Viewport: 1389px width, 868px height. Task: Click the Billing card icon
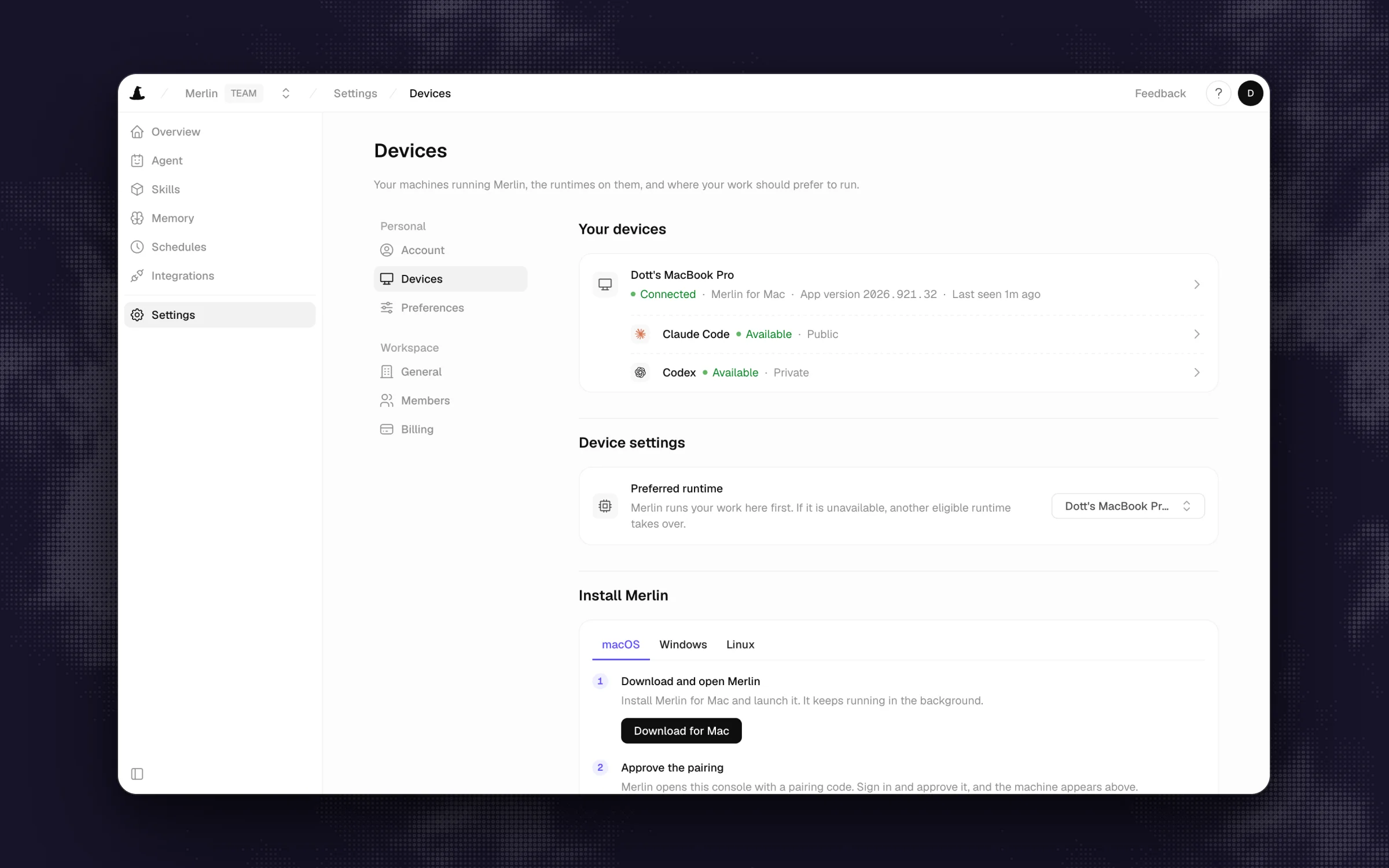(x=387, y=429)
